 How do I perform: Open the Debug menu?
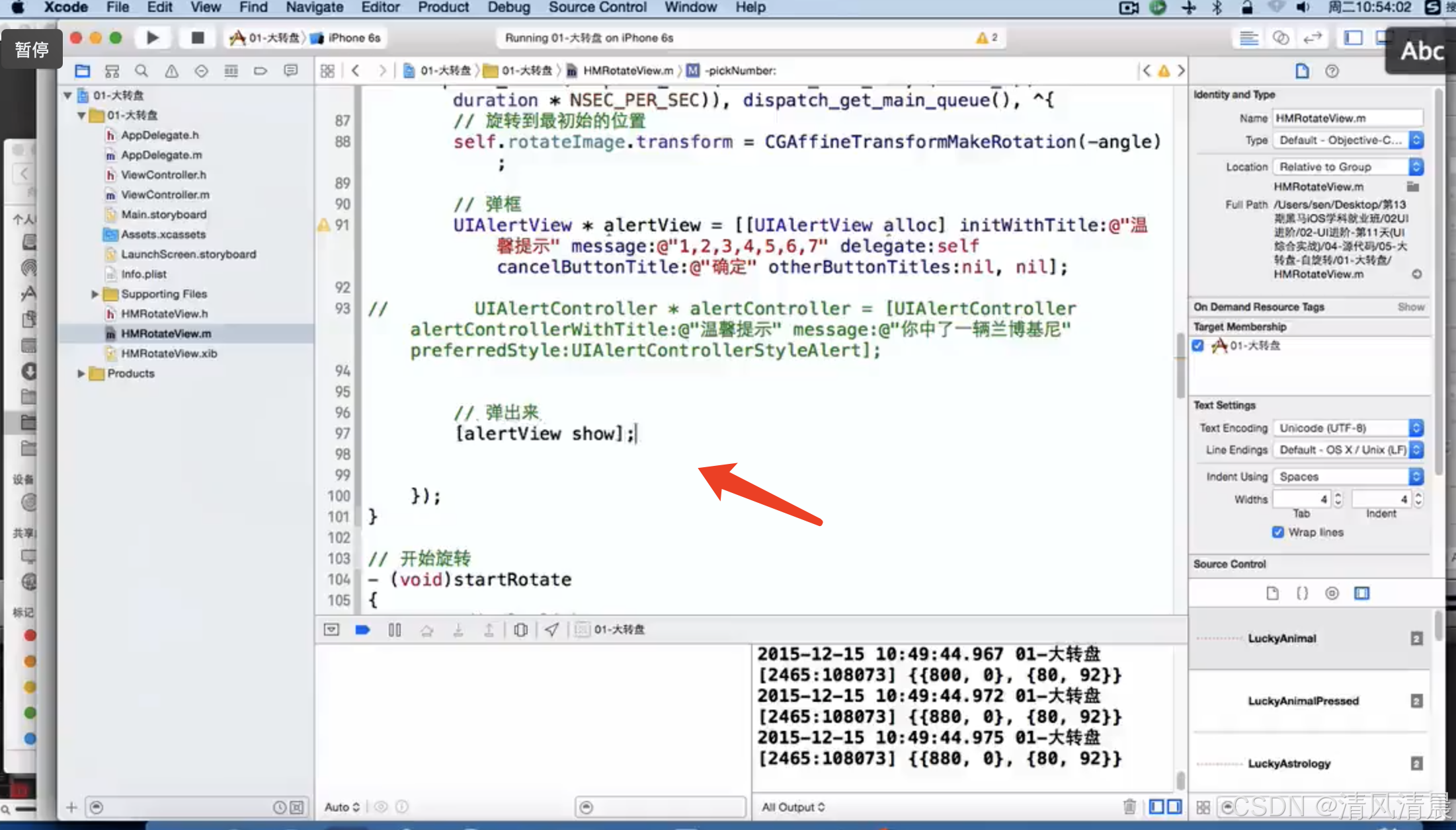point(508,7)
